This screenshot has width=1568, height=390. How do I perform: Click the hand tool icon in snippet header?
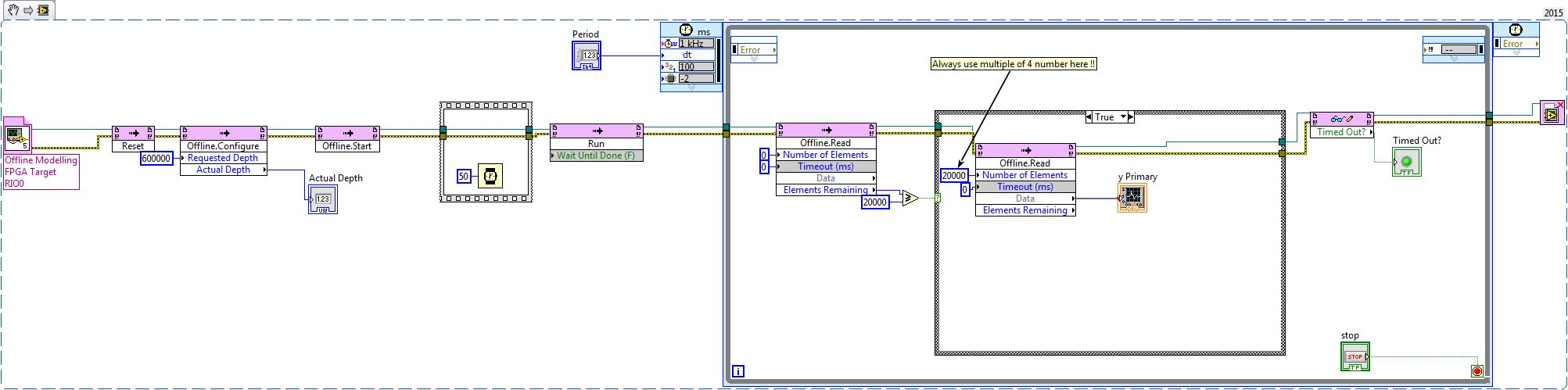pos(13,10)
